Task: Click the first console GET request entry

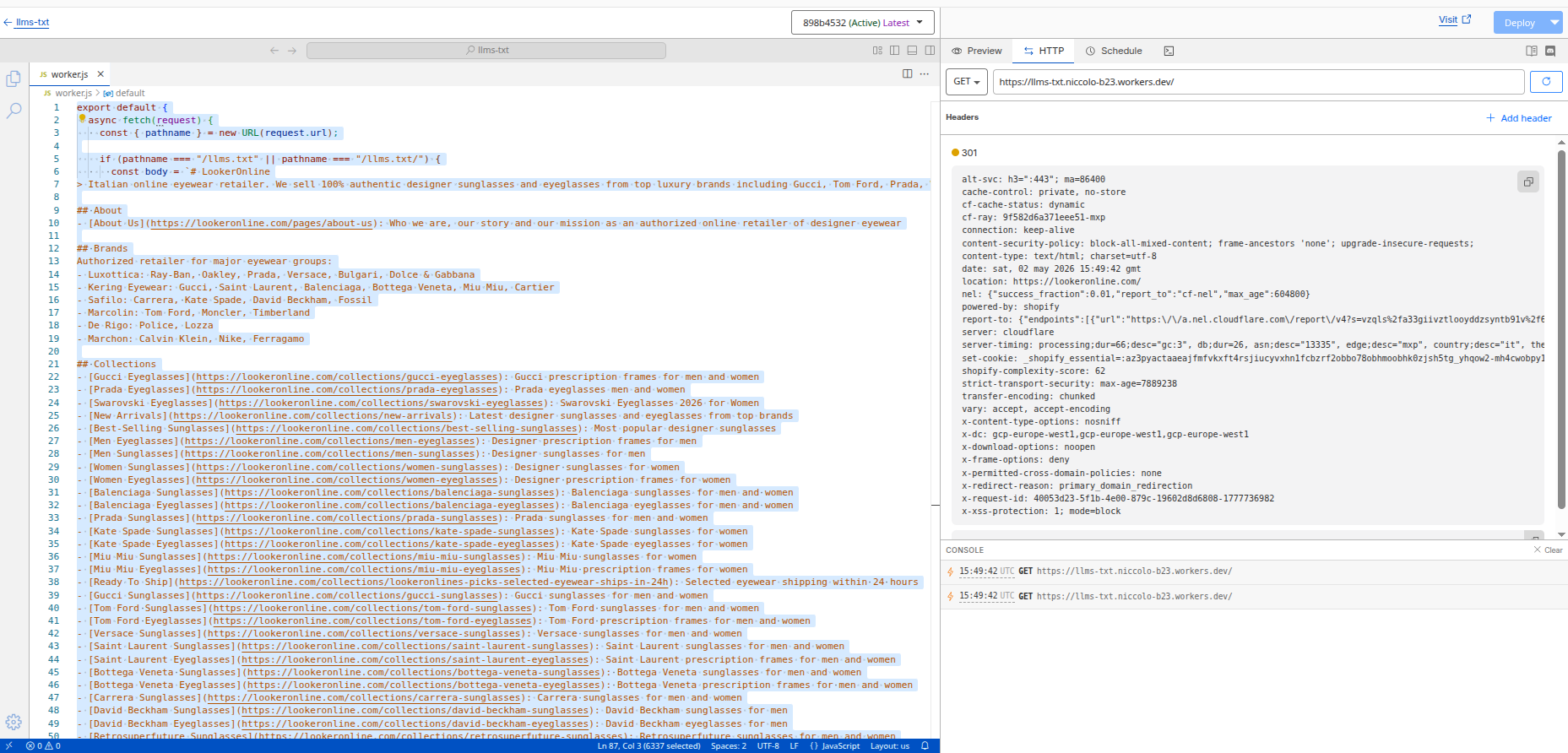Action: [1254, 572]
